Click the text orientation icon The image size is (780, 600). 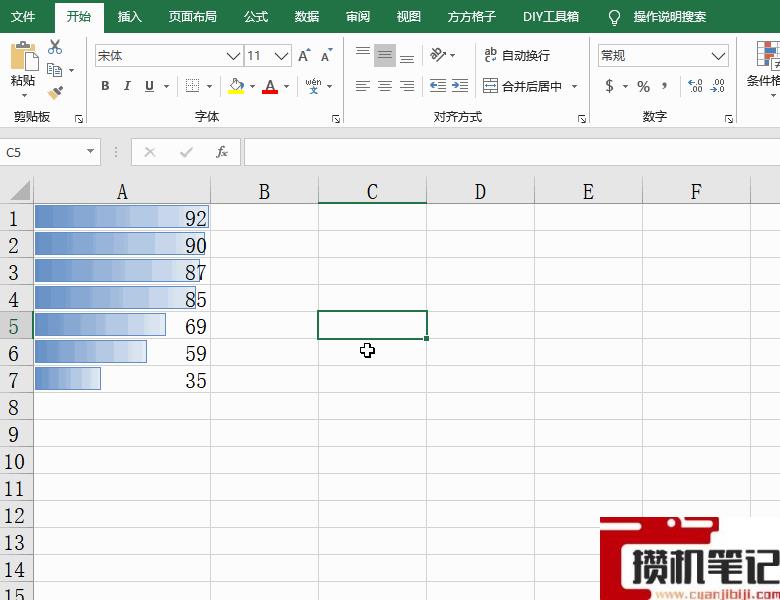438,55
